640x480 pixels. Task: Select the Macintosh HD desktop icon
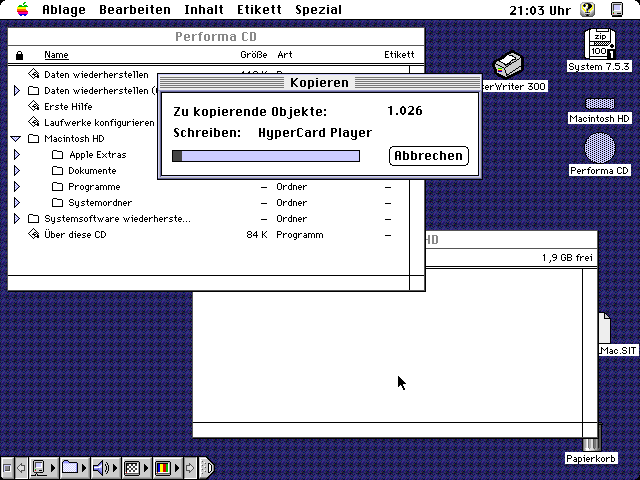tap(600, 104)
